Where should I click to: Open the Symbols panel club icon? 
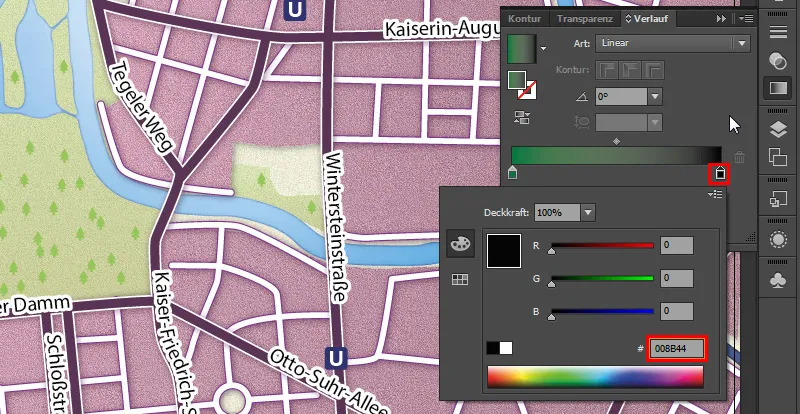778,280
